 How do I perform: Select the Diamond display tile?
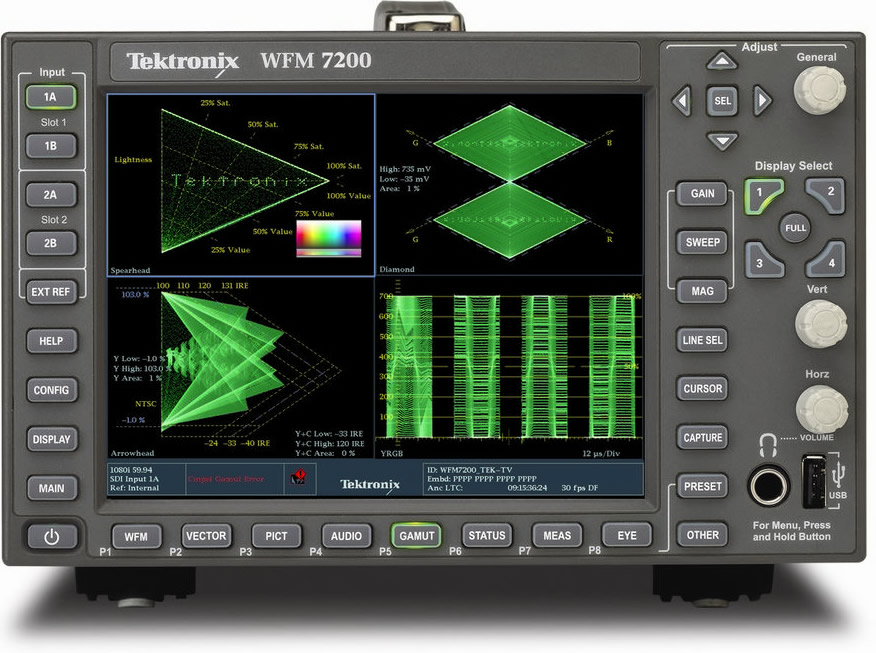coord(510,185)
